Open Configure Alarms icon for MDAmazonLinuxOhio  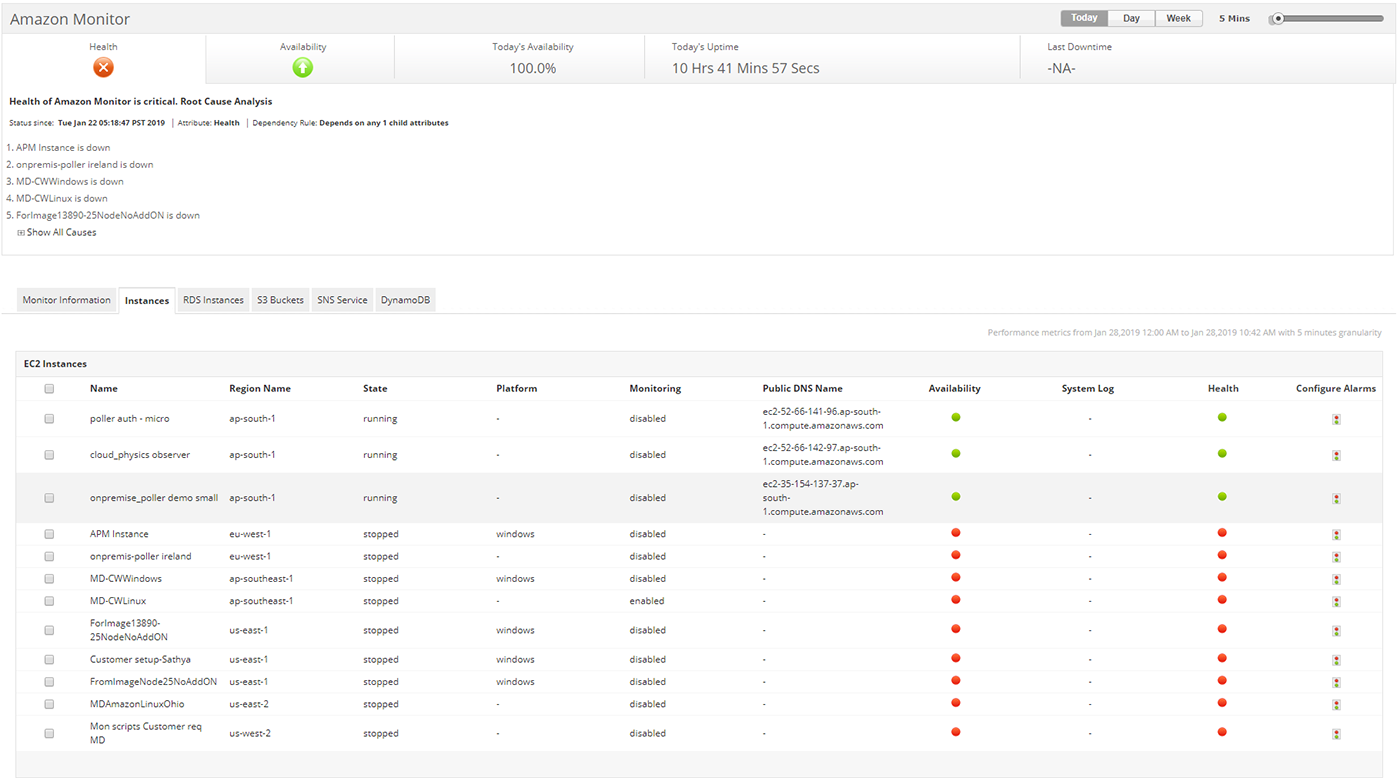click(1336, 705)
